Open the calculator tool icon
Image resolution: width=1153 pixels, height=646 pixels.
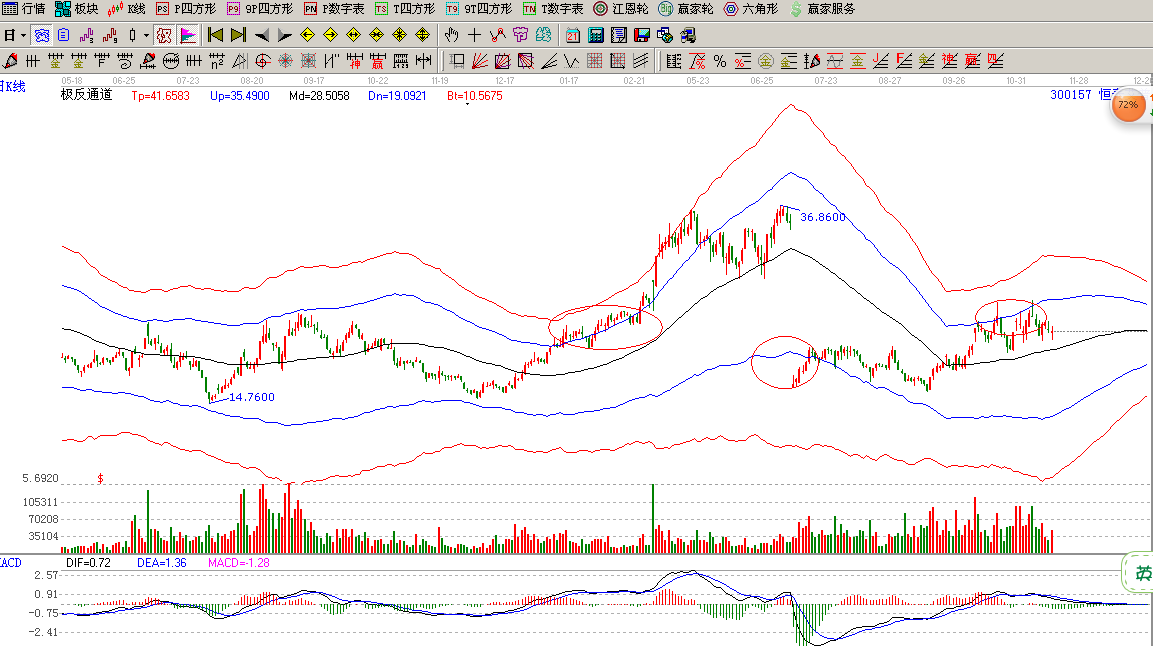pyautogui.click(x=595, y=35)
